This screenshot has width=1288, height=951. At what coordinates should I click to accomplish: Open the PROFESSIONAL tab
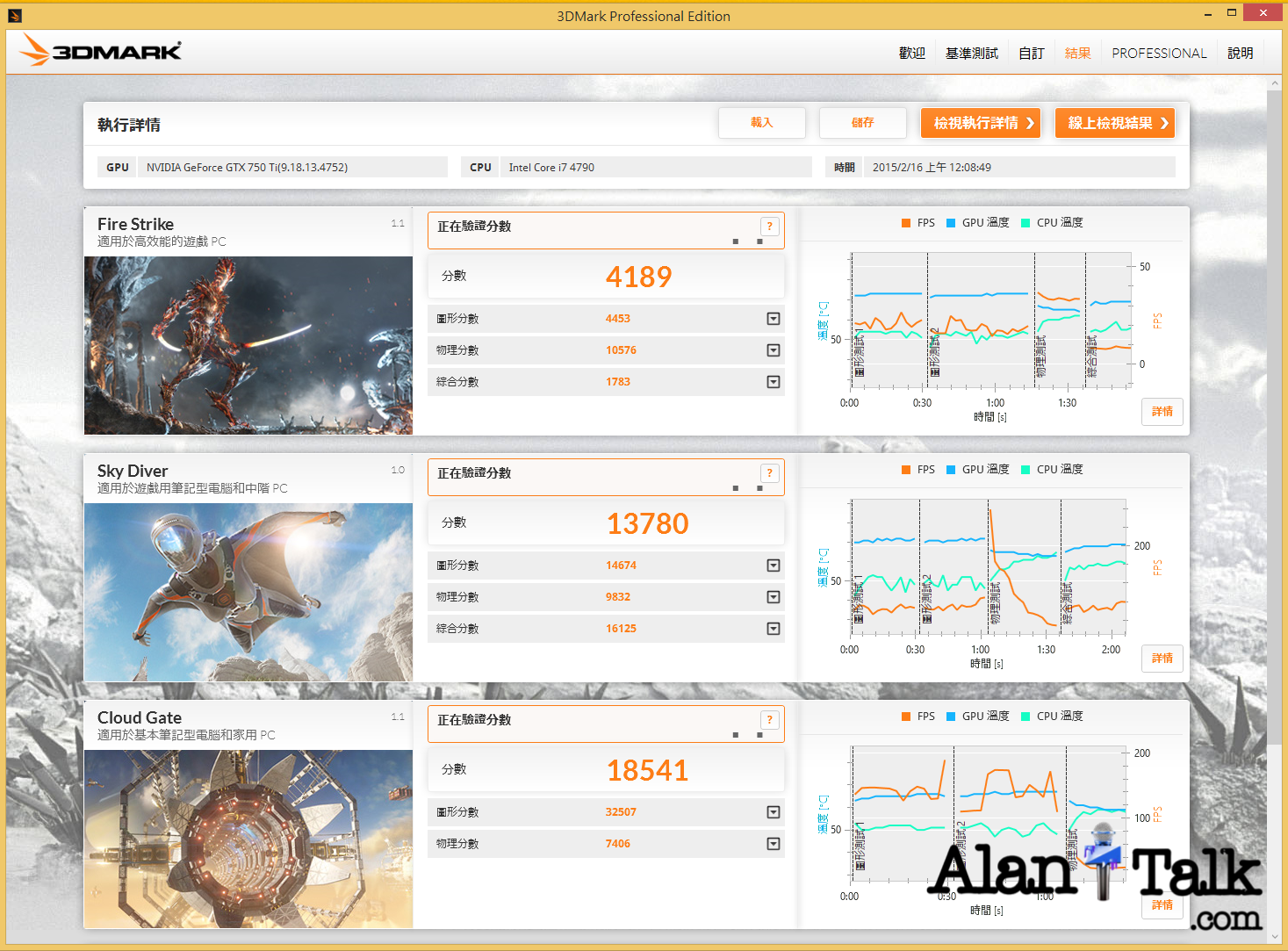point(1159,53)
